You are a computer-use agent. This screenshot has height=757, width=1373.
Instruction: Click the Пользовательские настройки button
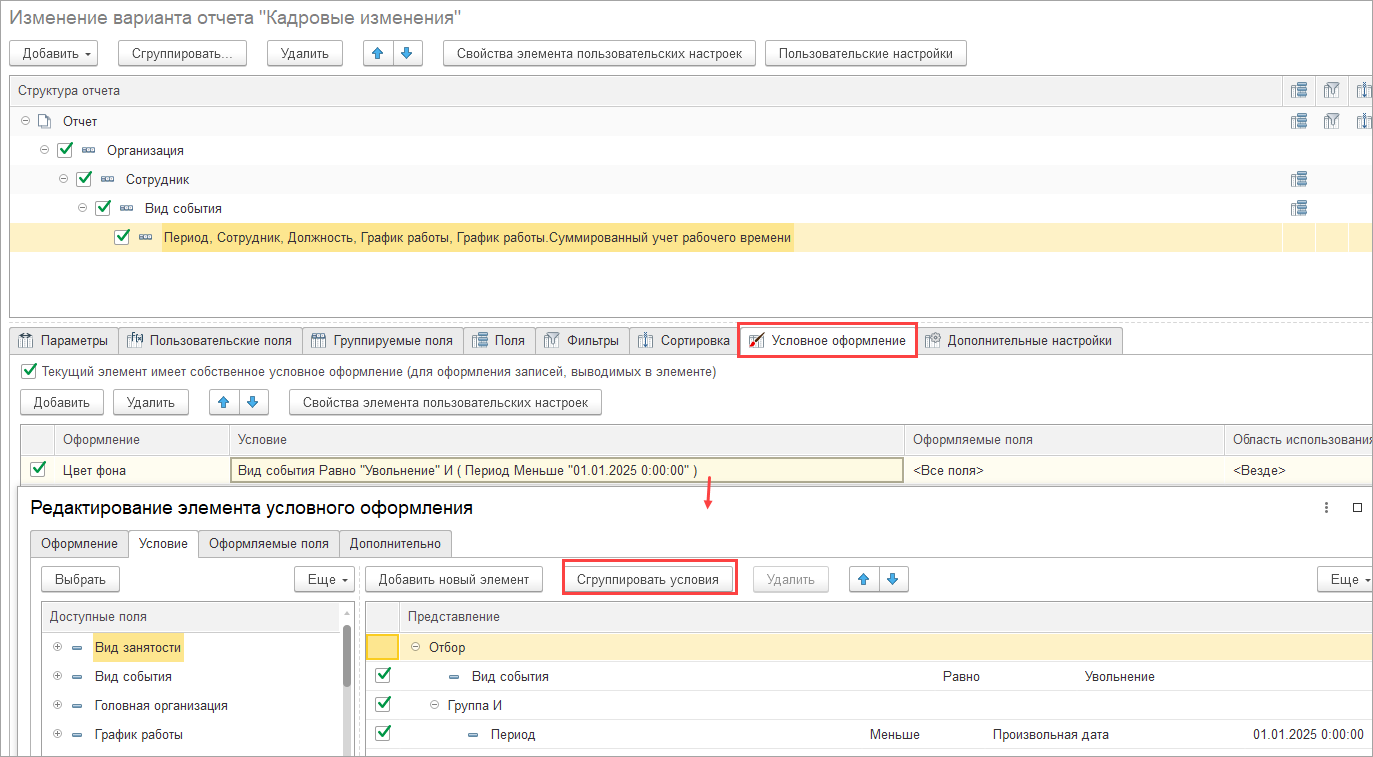[865, 53]
